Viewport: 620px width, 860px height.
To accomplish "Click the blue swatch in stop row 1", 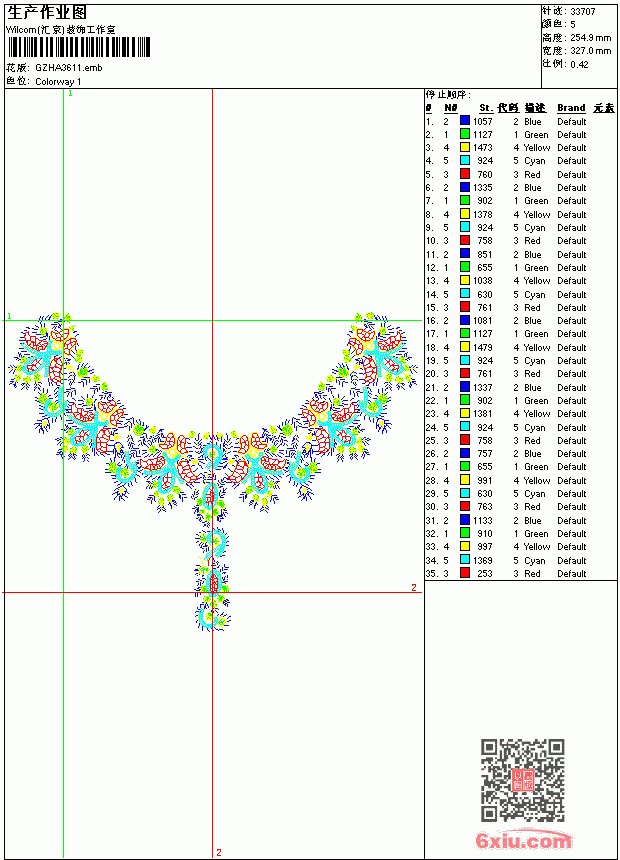I will pos(465,121).
